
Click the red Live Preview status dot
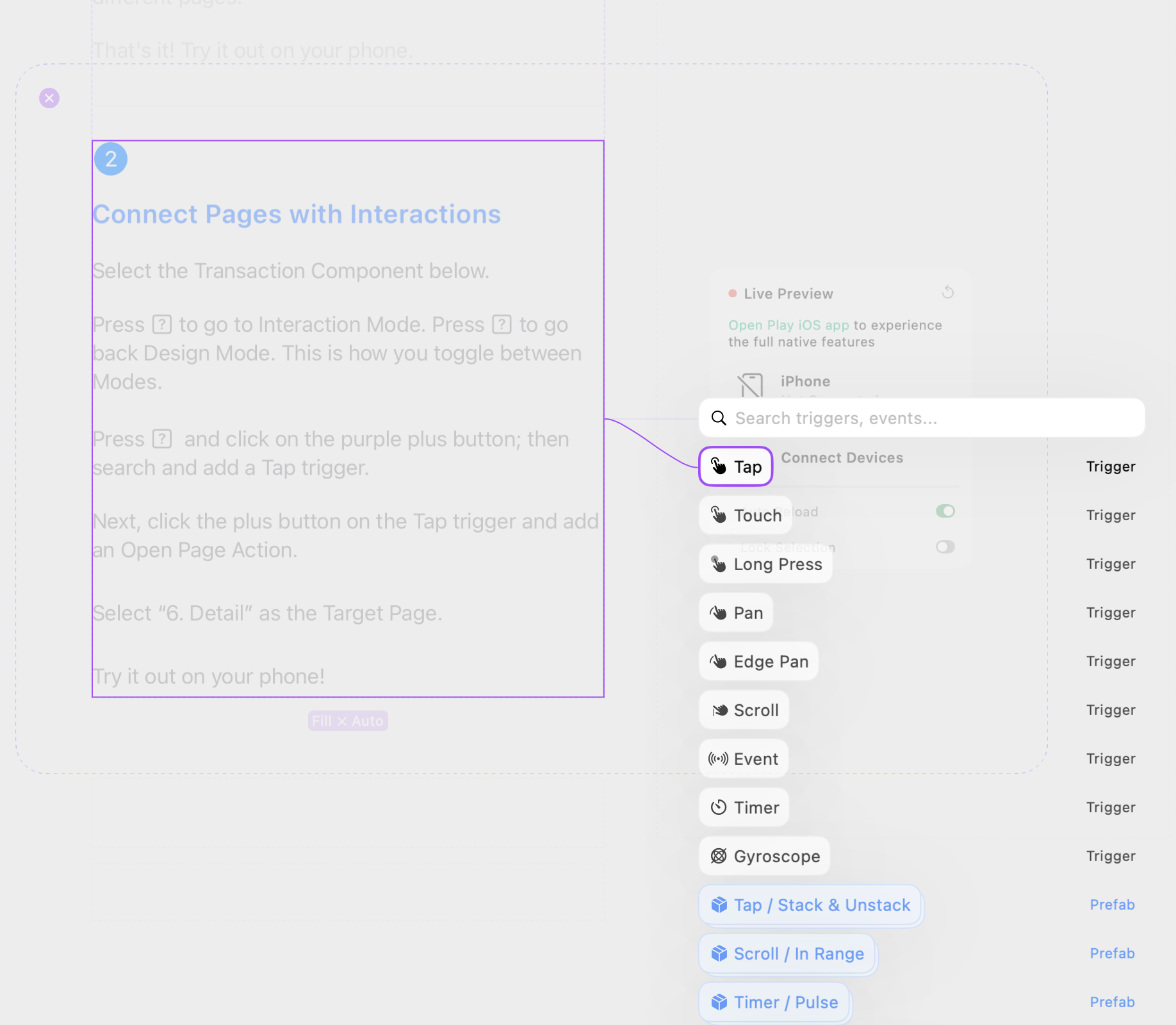(x=732, y=293)
